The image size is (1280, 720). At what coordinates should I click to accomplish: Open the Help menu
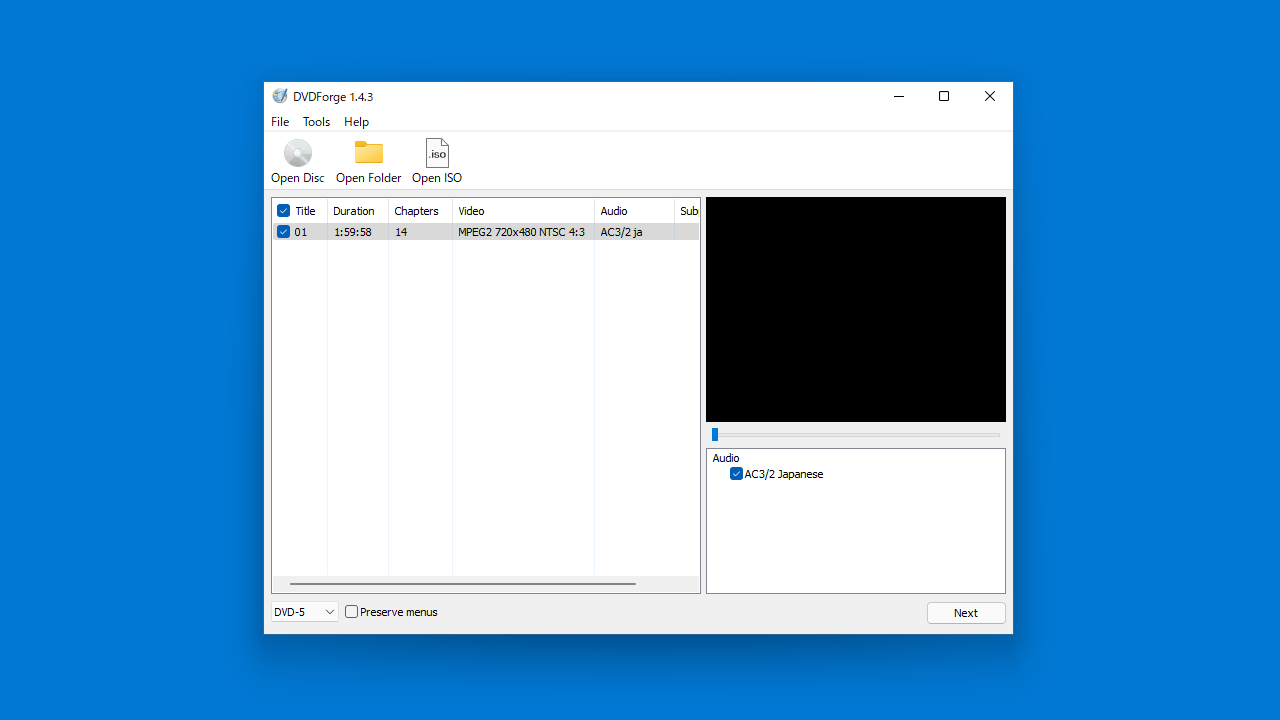[356, 122]
